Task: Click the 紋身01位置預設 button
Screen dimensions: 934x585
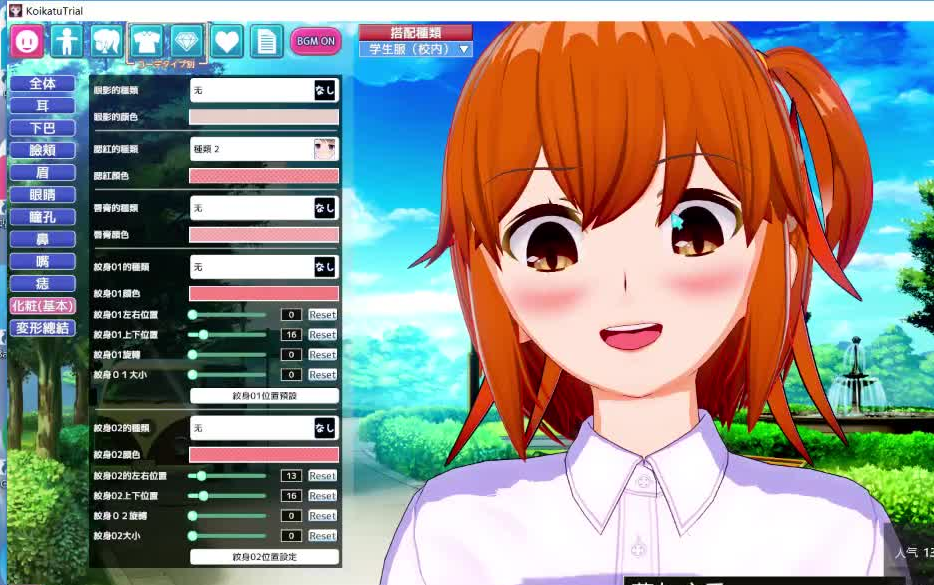Action: (x=264, y=396)
